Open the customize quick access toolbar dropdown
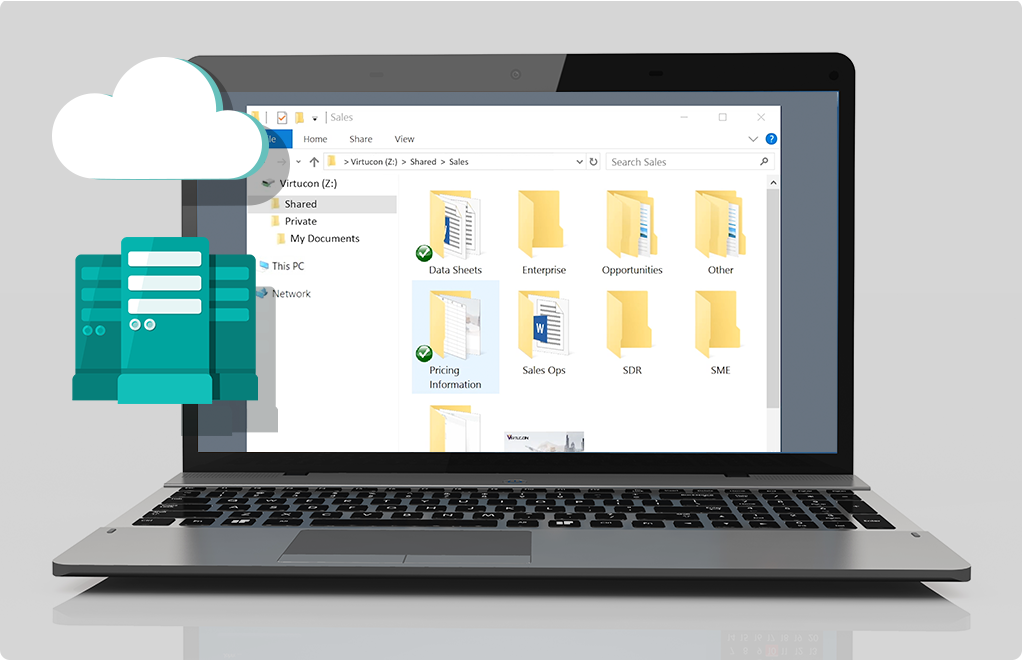Screen dimensions: 1022x661 pyautogui.click(x=315, y=118)
